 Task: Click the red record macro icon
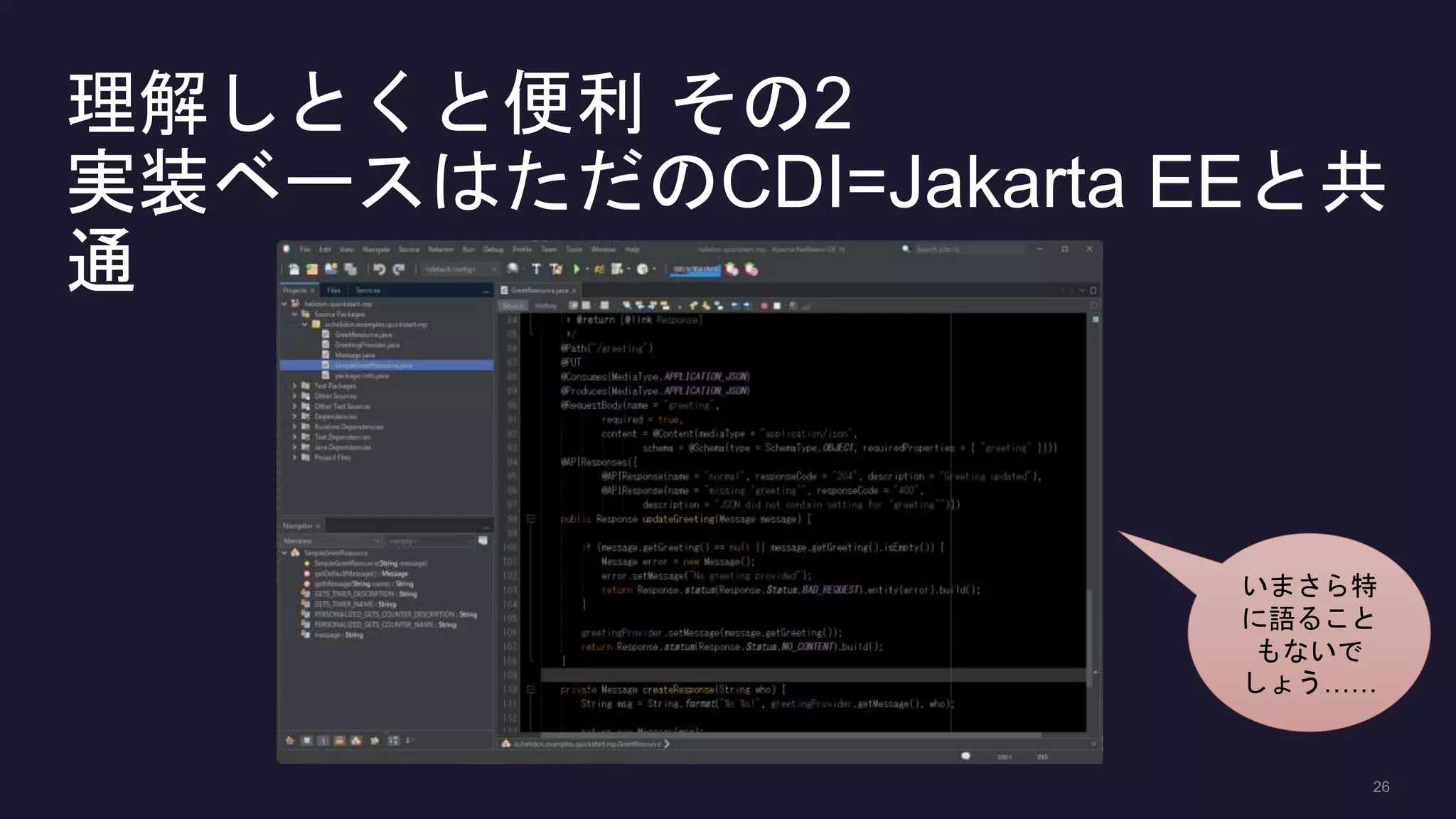click(x=764, y=306)
